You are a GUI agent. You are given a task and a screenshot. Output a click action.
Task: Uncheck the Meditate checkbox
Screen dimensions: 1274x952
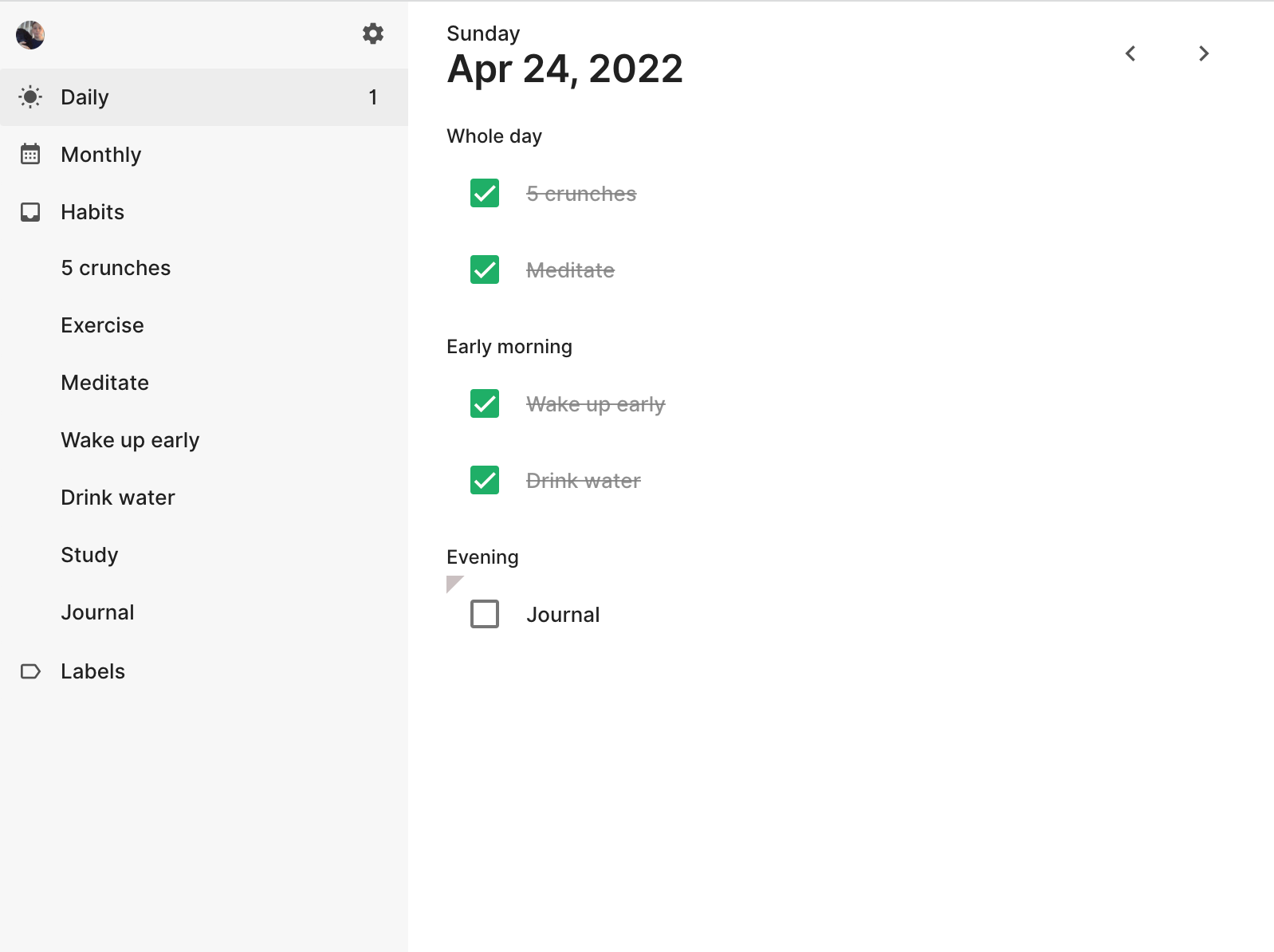pyautogui.click(x=485, y=269)
